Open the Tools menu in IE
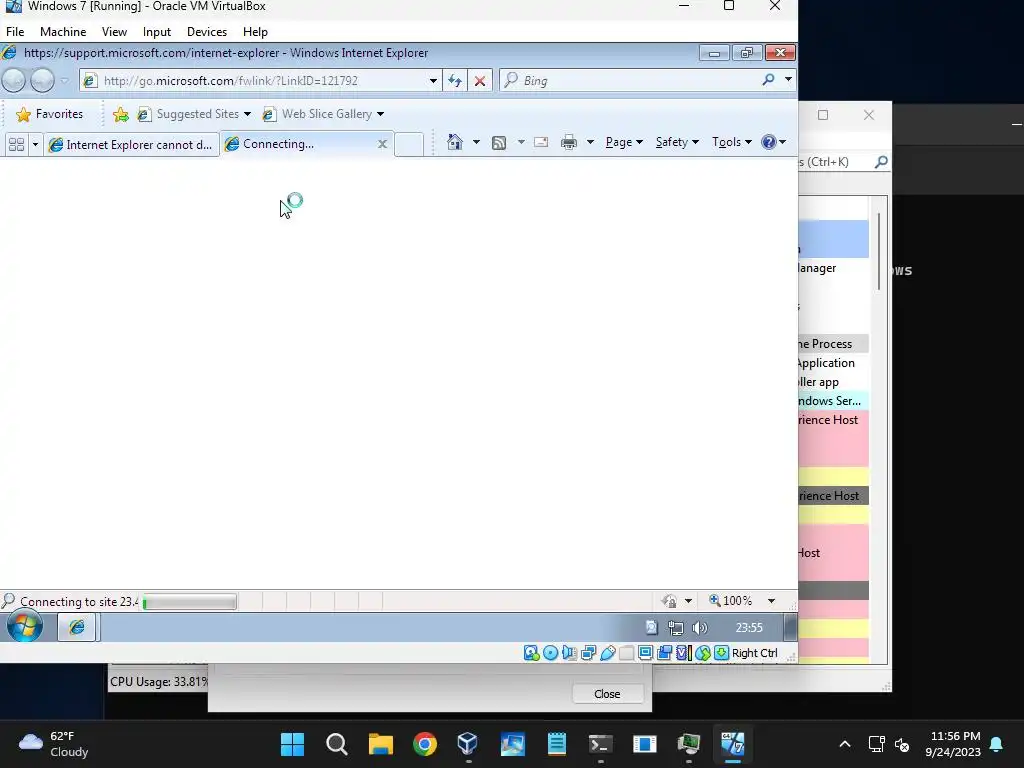Screen dimensions: 1024x768 coord(731,142)
